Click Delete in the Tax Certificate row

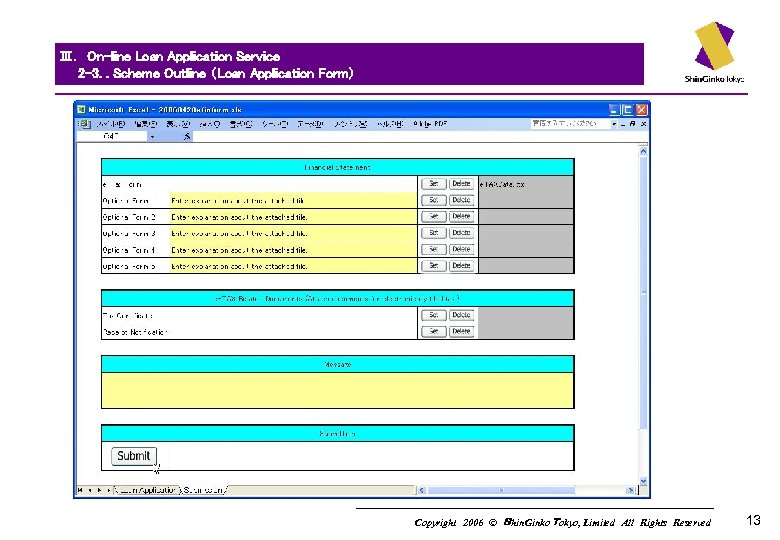coord(461,315)
